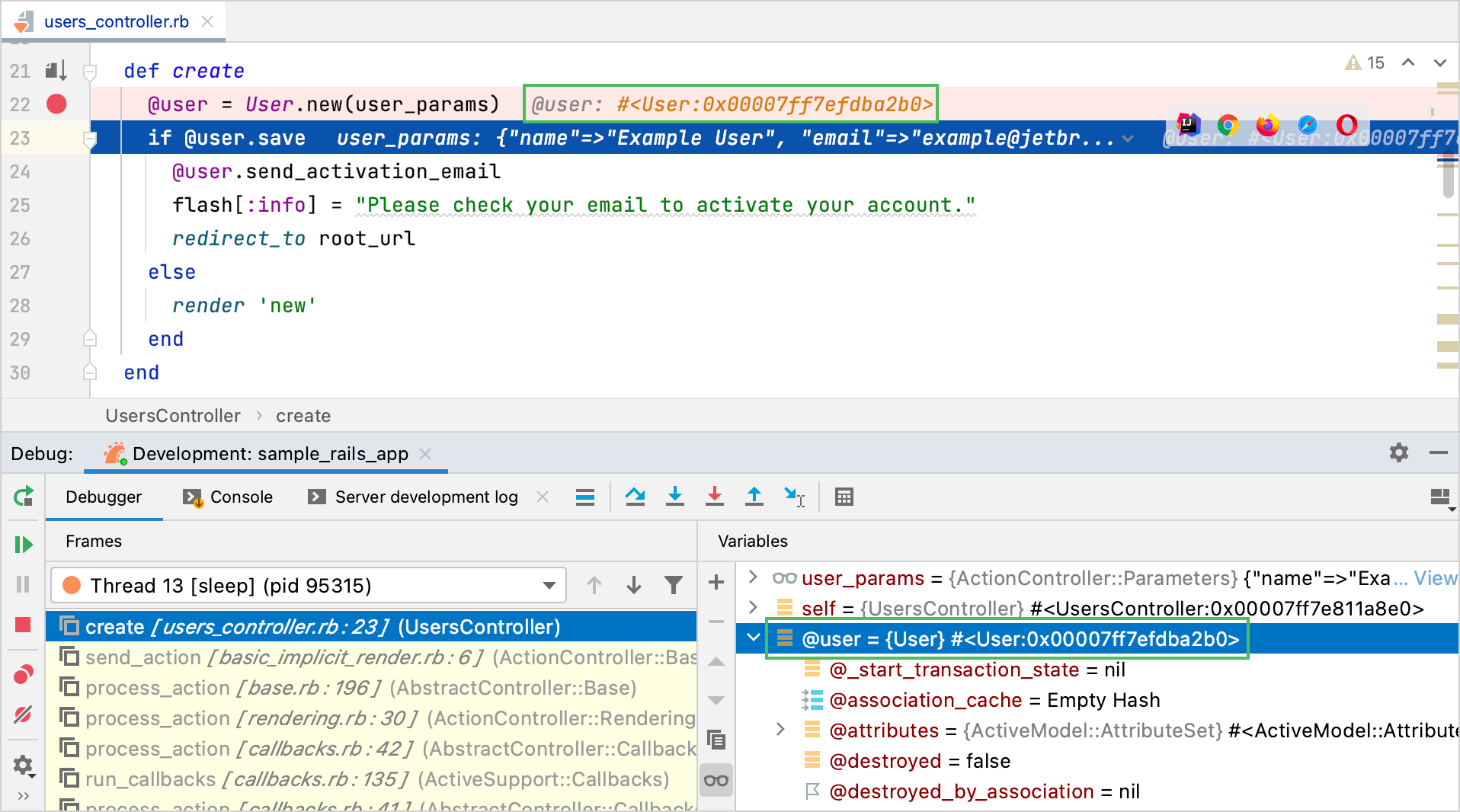Viewport: 1460px width, 812px height.
Task: Expand the user_params variable node
Action: coord(753,577)
